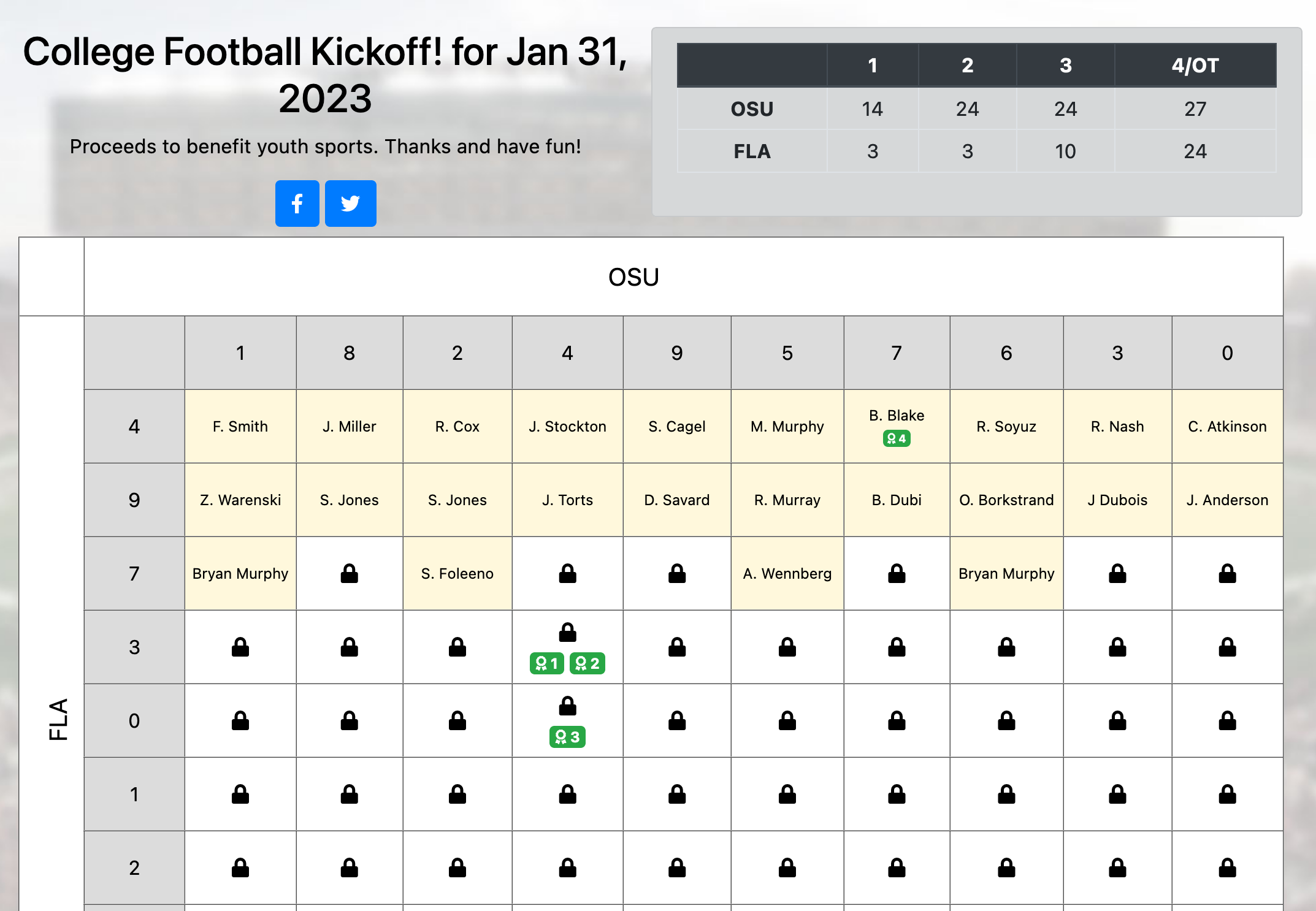Click OSU's first quarter score 14
The height and width of the screenshot is (911, 1316).
coord(873,109)
